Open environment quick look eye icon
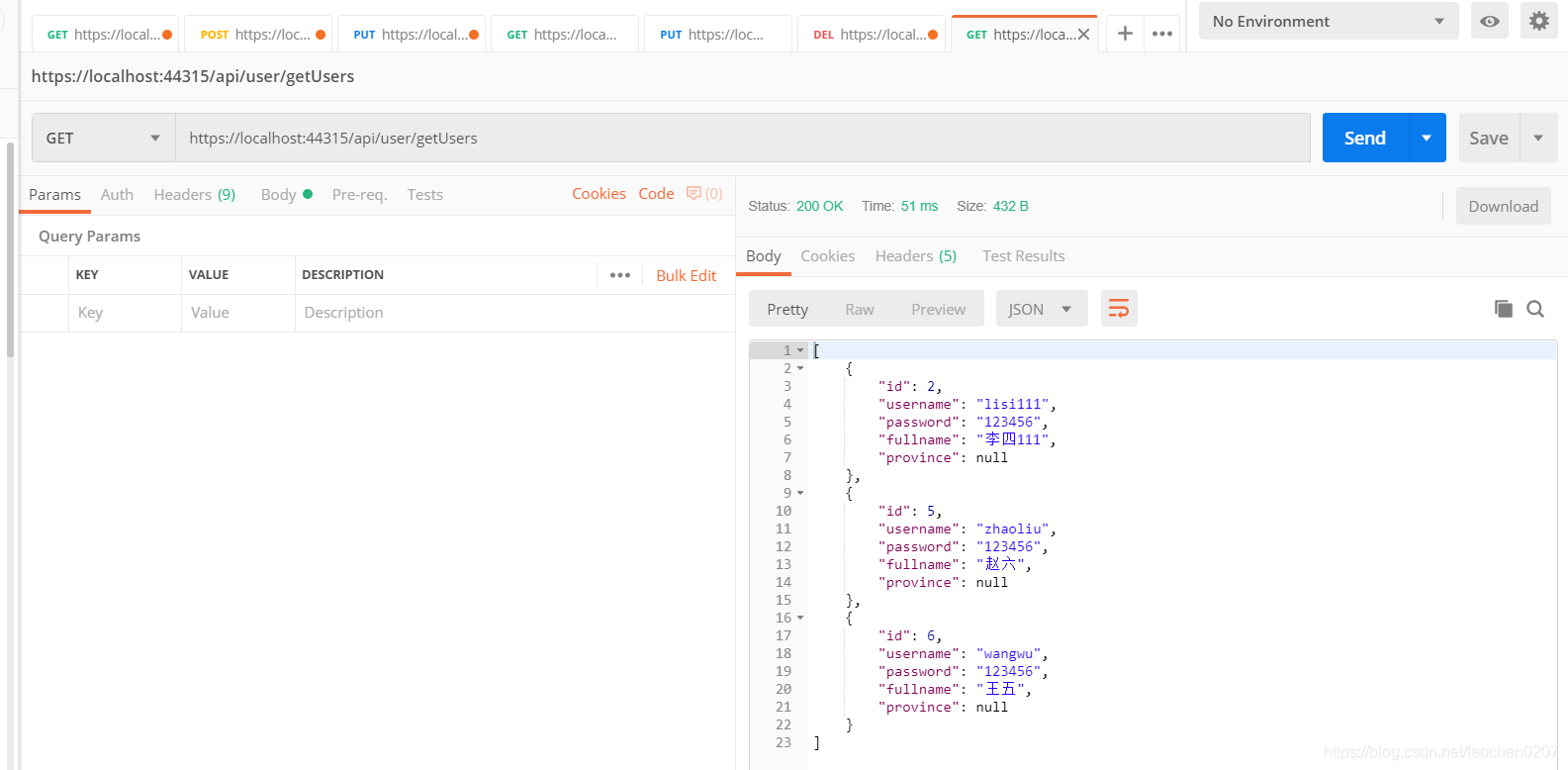 coord(1489,21)
